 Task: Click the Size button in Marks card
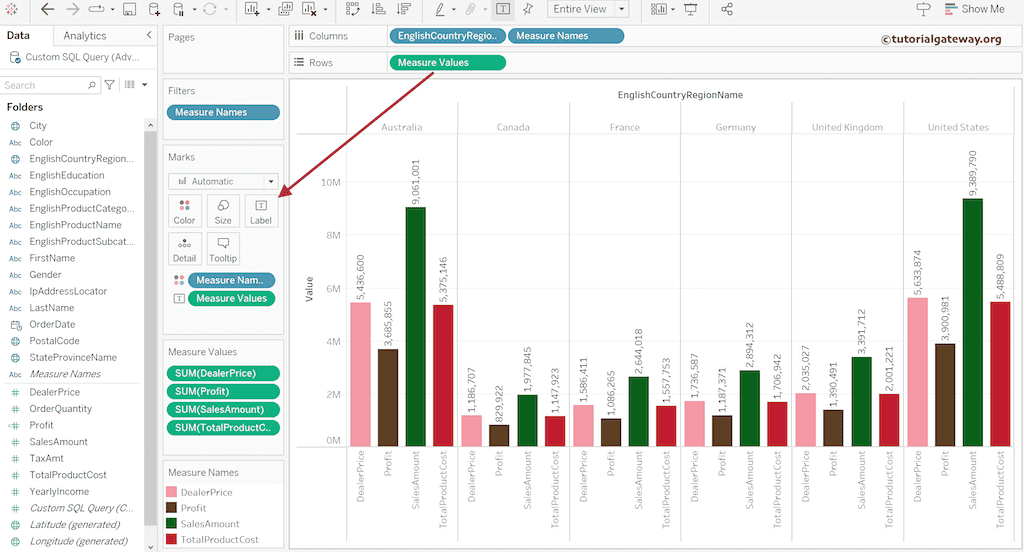(x=223, y=211)
